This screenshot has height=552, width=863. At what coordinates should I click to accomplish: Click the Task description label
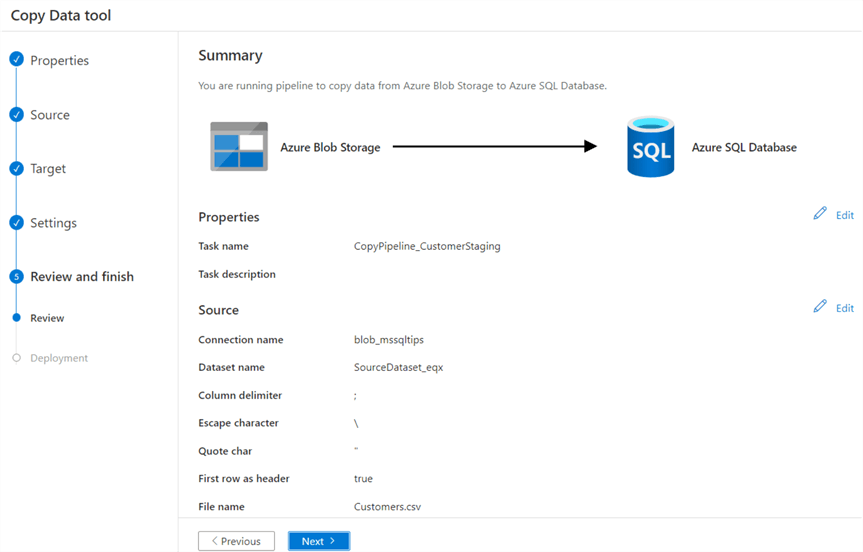coord(237,274)
